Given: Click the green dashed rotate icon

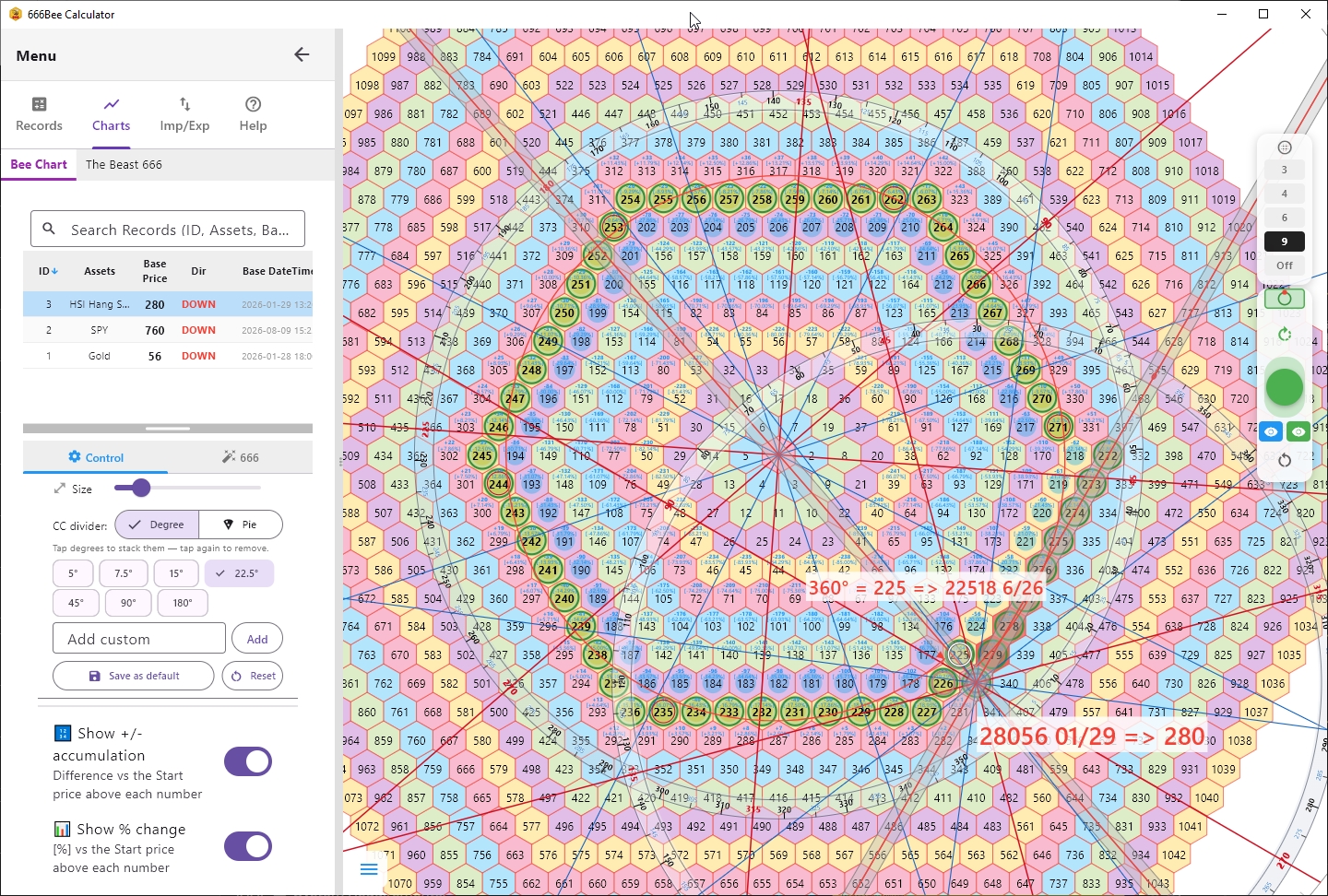Looking at the screenshot, I should click(x=1285, y=334).
